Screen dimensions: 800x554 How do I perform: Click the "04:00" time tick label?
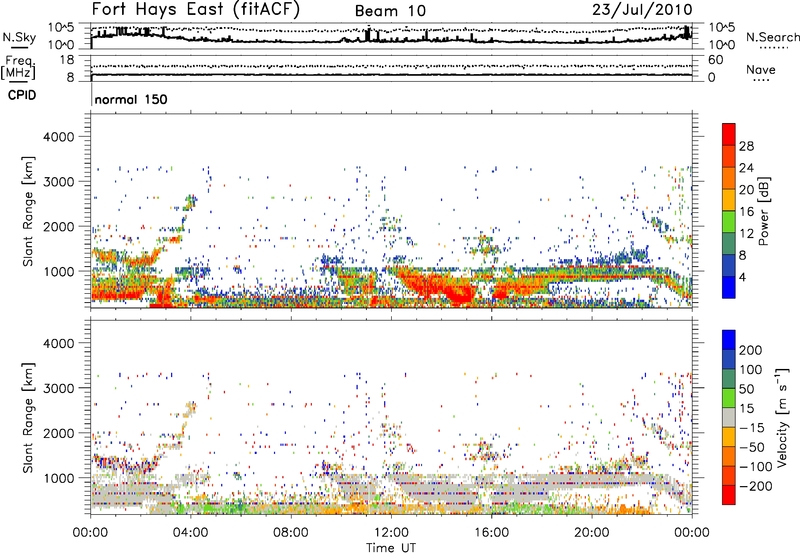190,533
